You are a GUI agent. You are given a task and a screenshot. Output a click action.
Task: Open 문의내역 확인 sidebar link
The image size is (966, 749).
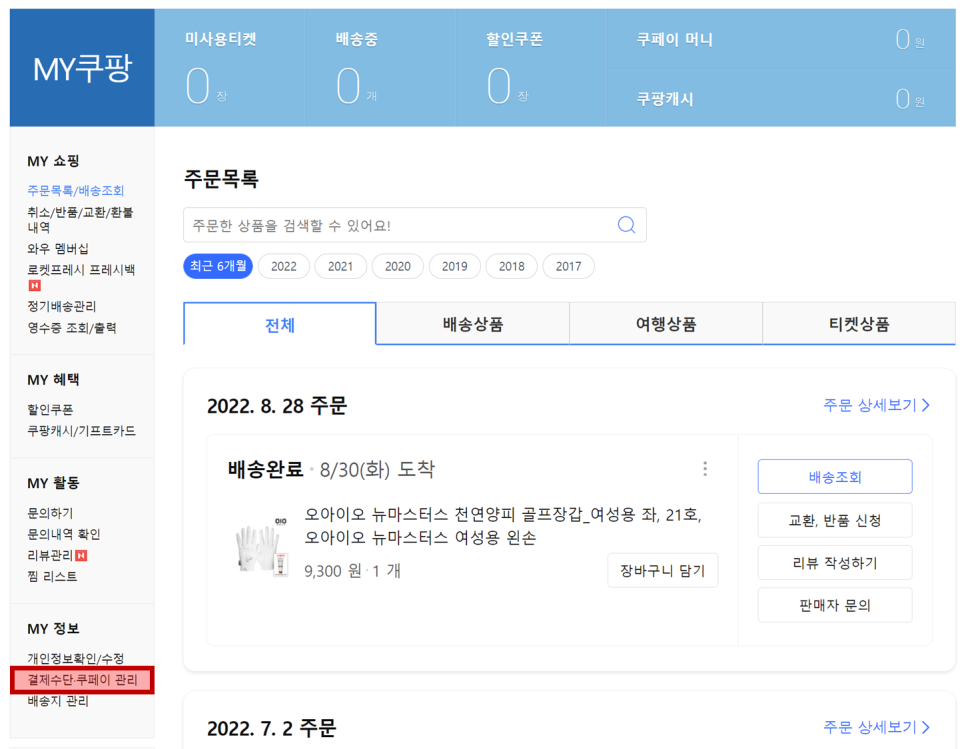click(x=63, y=534)
